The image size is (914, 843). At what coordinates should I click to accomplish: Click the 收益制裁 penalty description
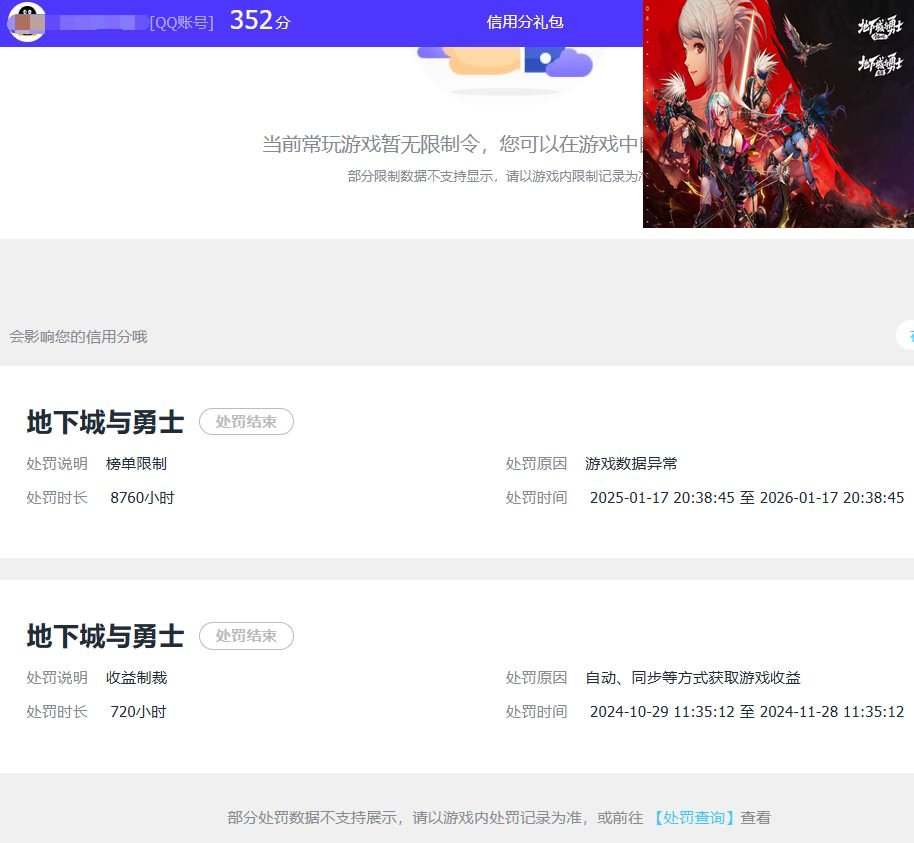click(136, 677)
